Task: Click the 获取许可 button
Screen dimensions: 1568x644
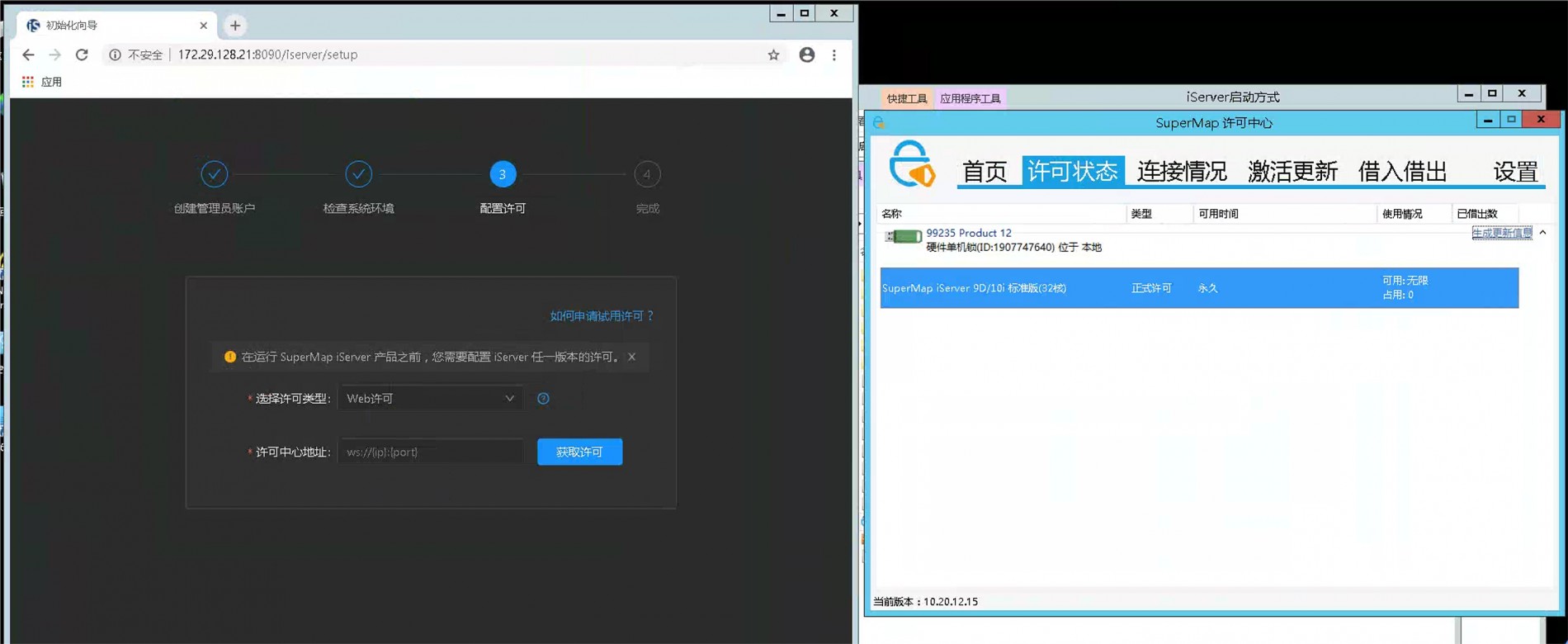Action: 579,452
